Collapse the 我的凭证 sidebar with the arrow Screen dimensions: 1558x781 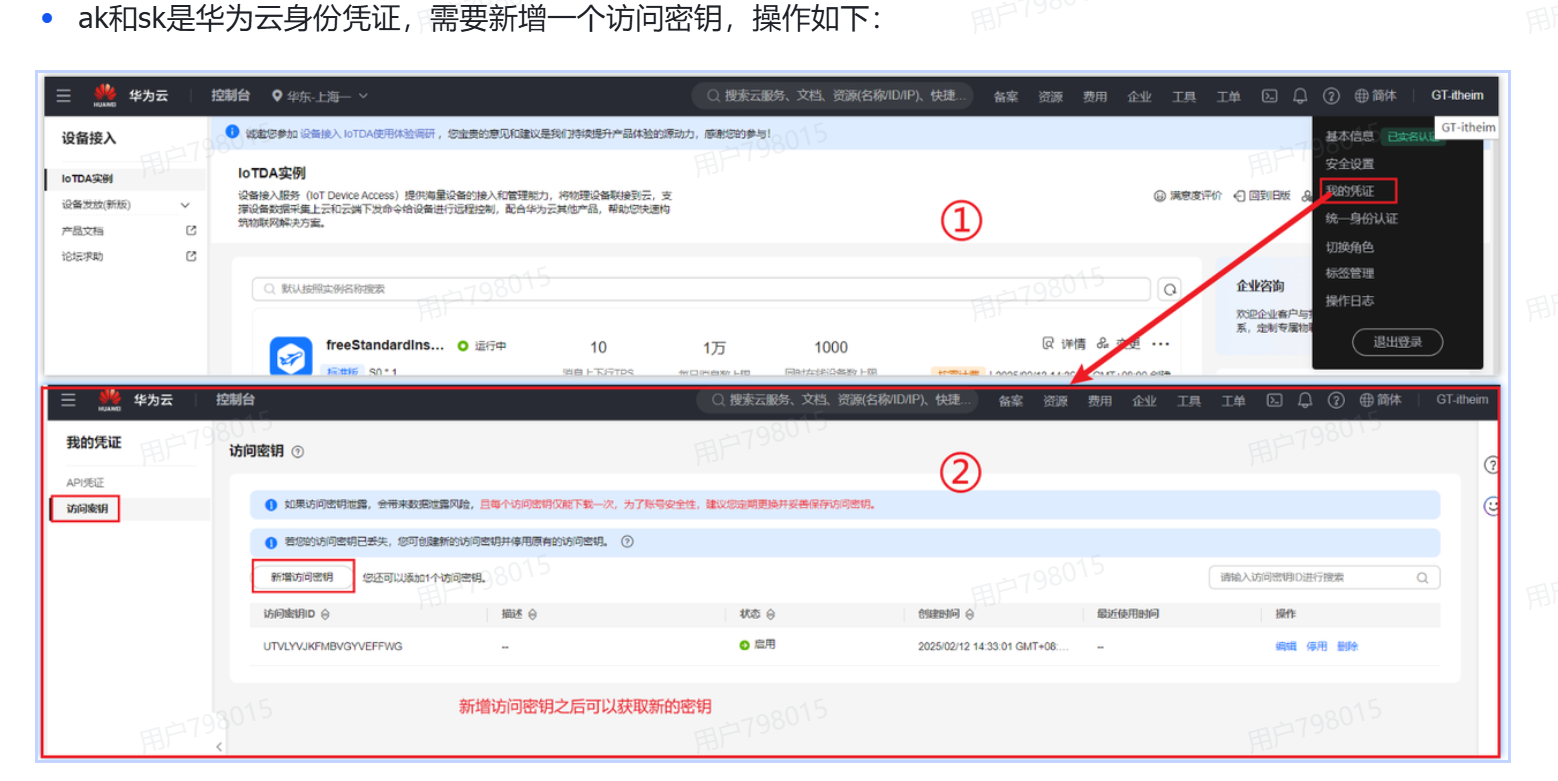pos(219,746)
